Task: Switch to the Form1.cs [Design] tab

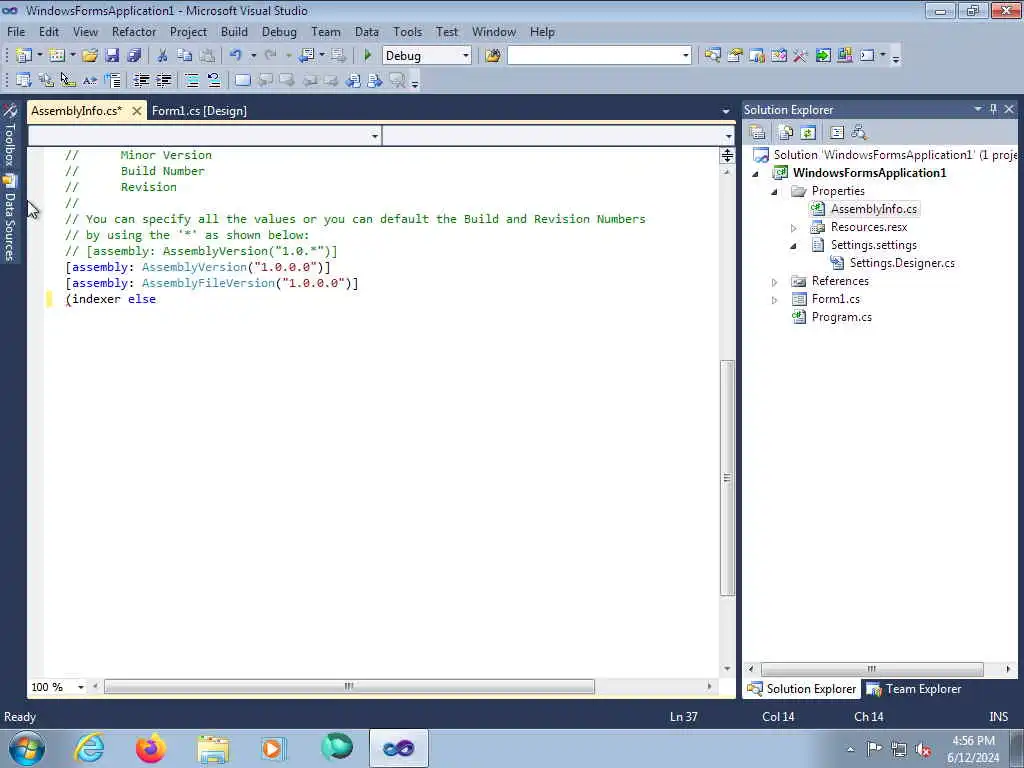Action: (x=199, y=111)
